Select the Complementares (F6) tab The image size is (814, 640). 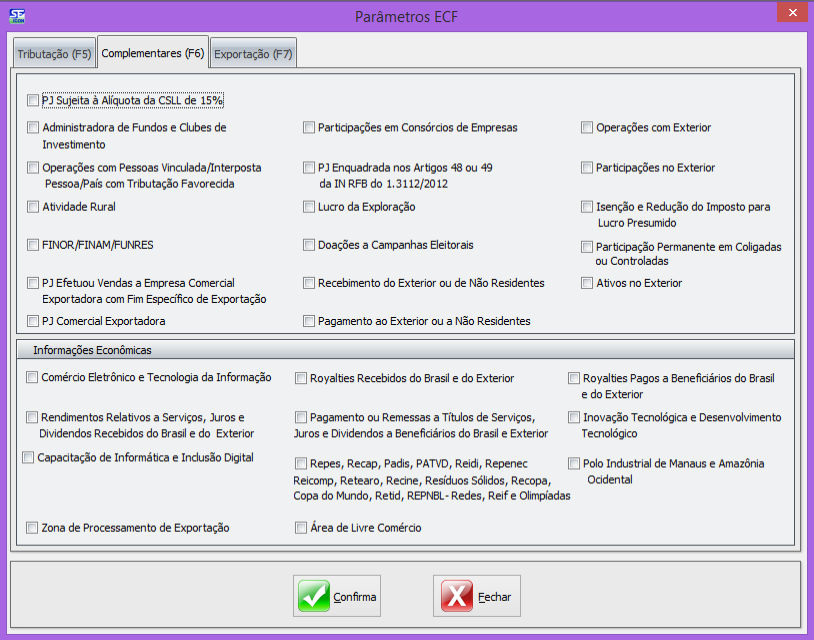click(153, 53)
